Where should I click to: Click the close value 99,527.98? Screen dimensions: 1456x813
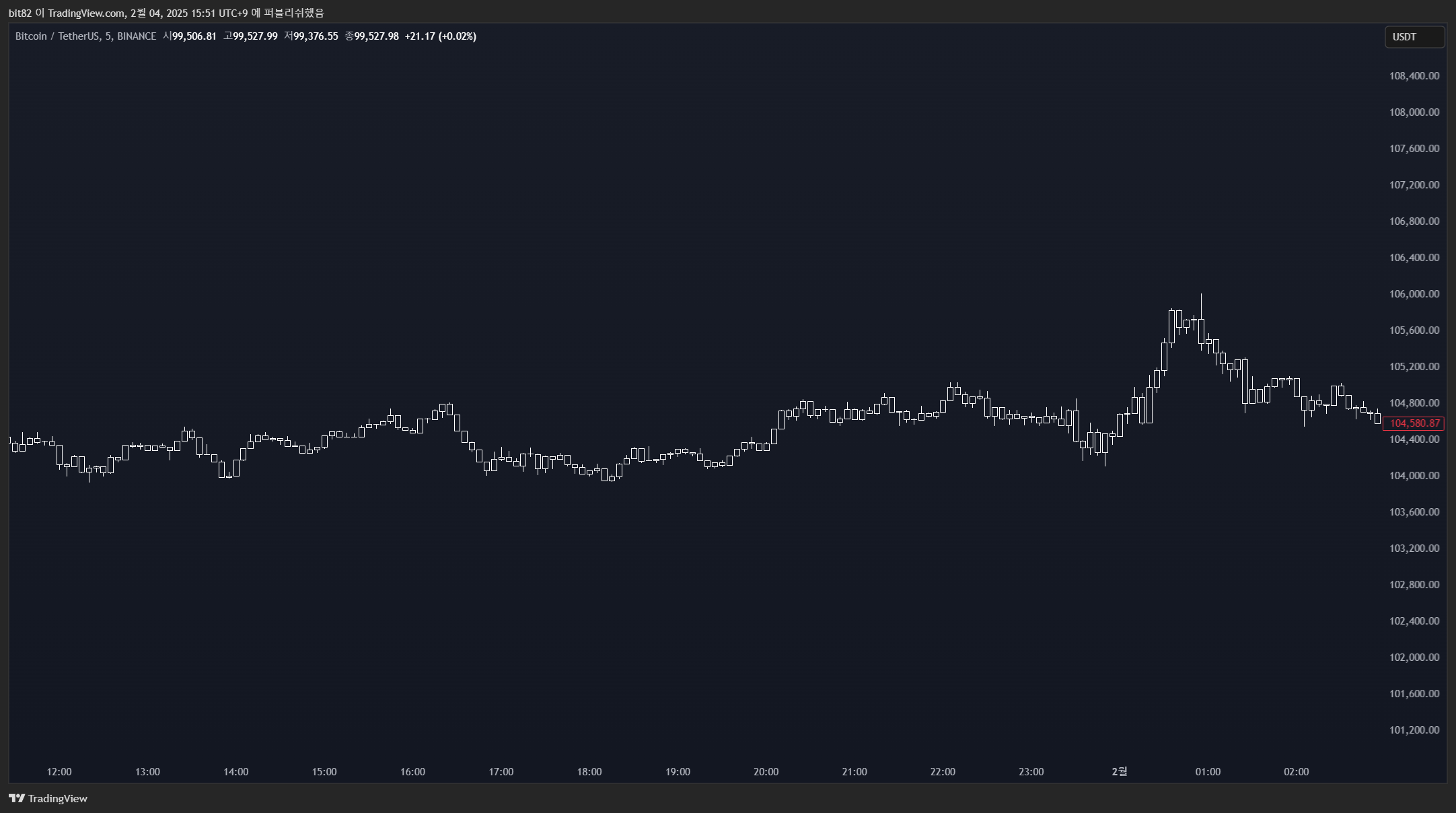(x=377, y=36)
